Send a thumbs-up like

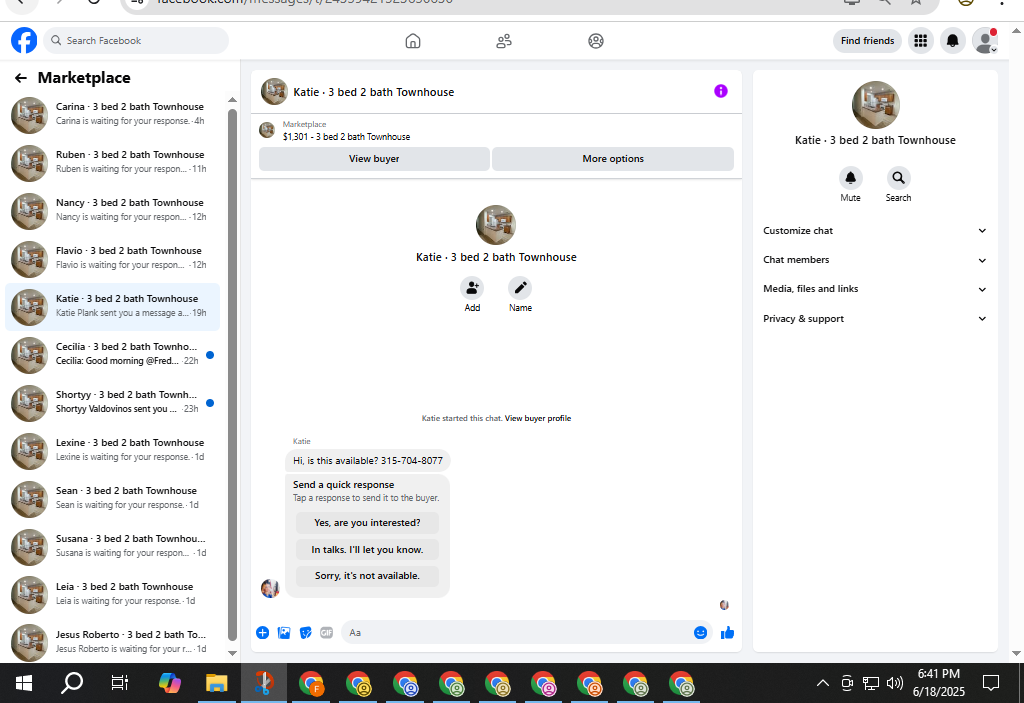728,632
